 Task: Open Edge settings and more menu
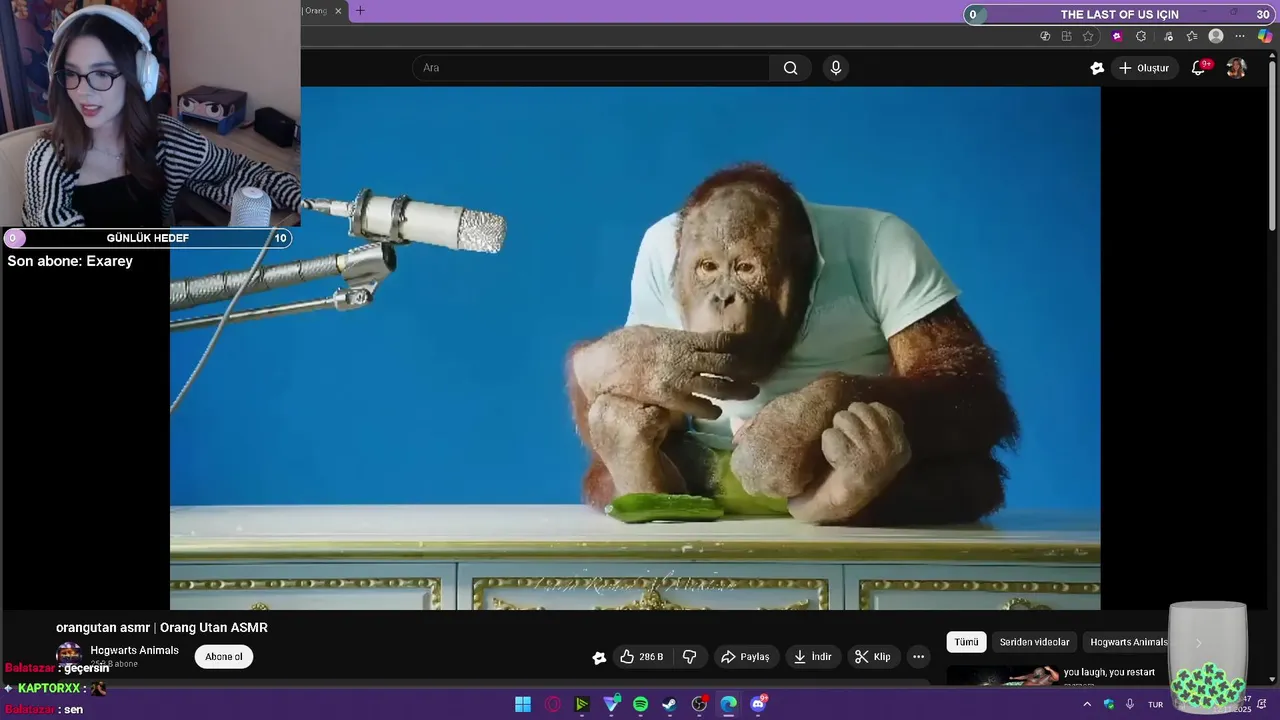[1240, 36]
